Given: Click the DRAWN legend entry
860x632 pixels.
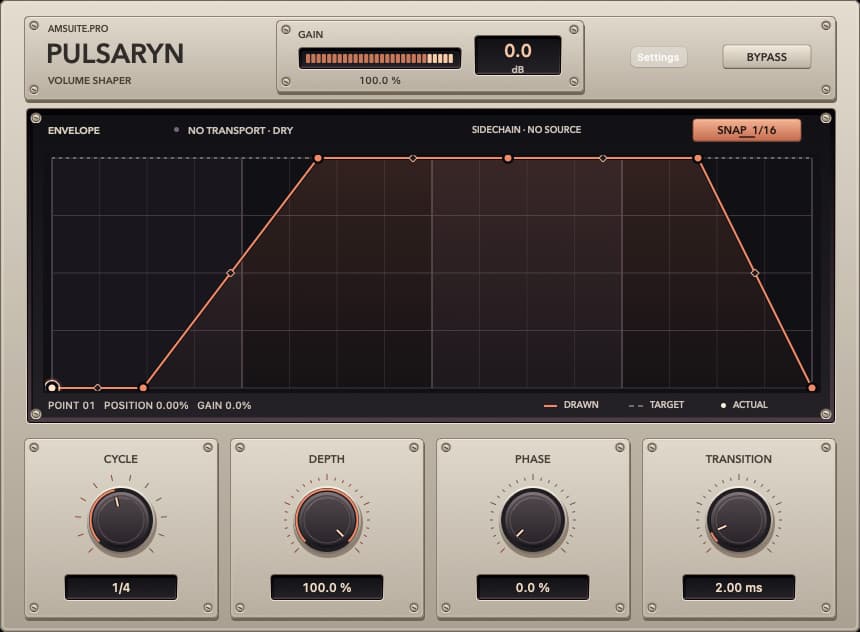Looking at the screenshot, I should (571, 405).
